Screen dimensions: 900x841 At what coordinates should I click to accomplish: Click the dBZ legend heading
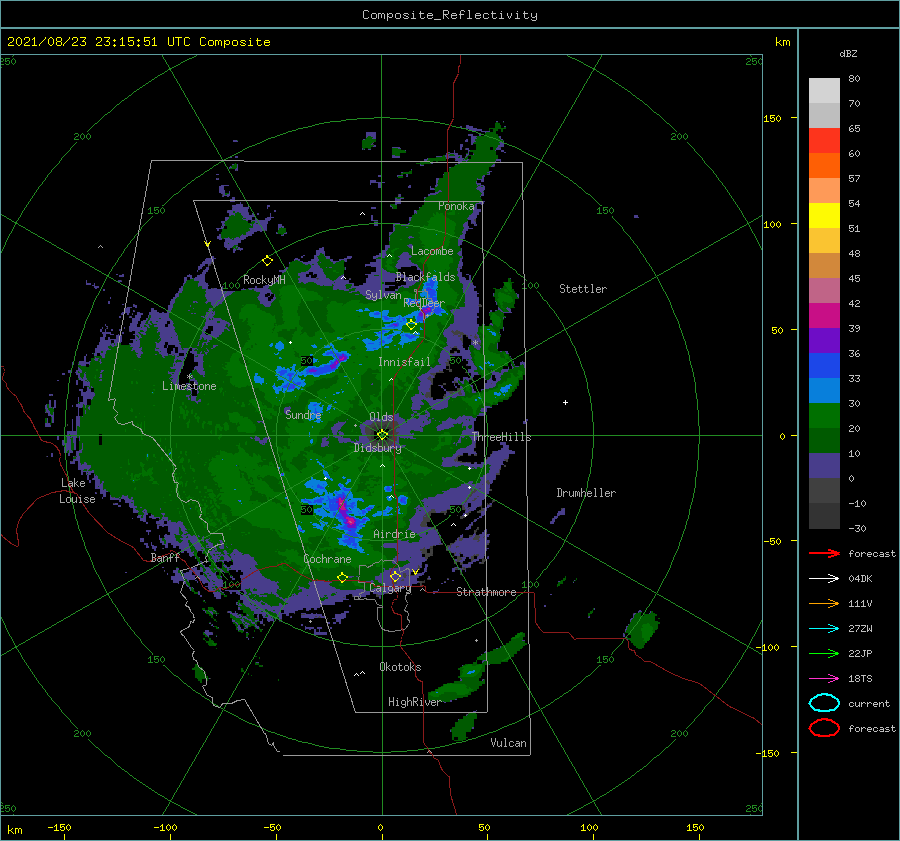[x=848, y=54]
